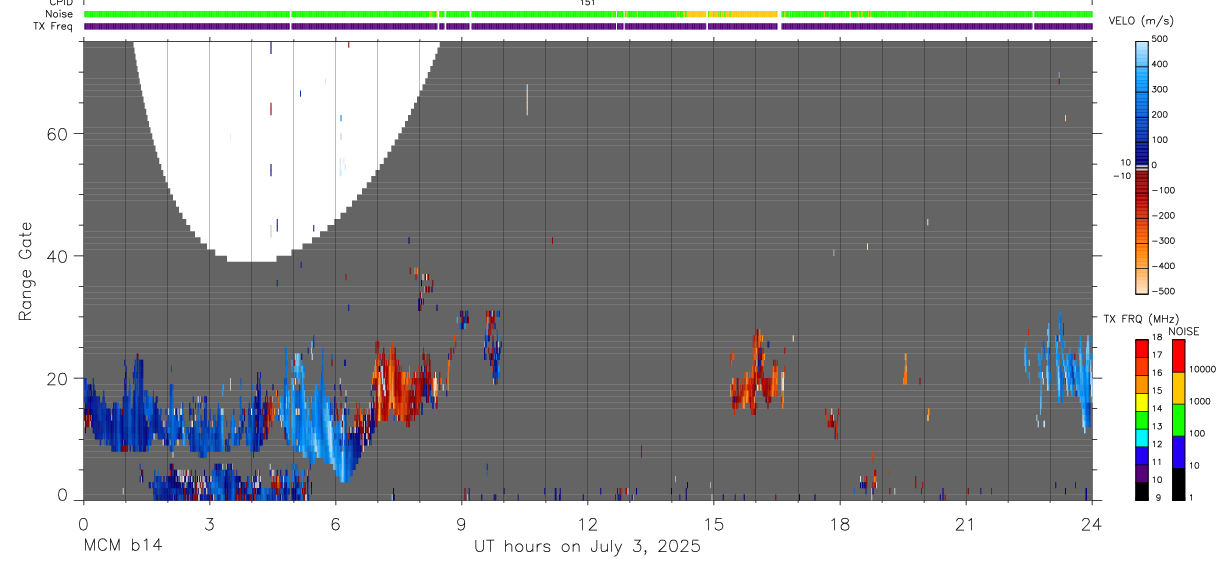
Task: Click the yellow segment of TX FRQ bar
Action: (1142, 402)
